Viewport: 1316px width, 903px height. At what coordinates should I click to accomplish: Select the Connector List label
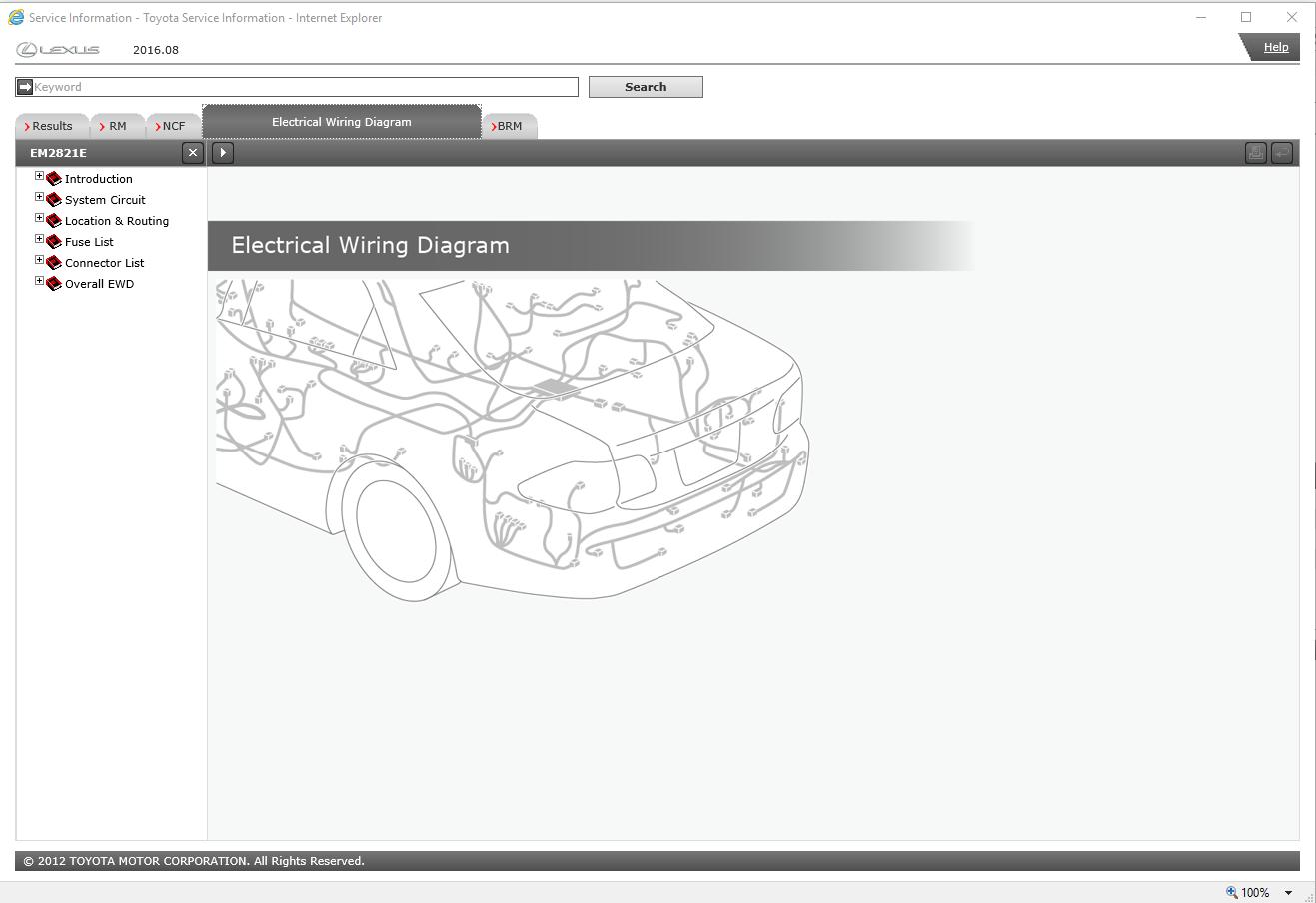[x=105, y=263]
